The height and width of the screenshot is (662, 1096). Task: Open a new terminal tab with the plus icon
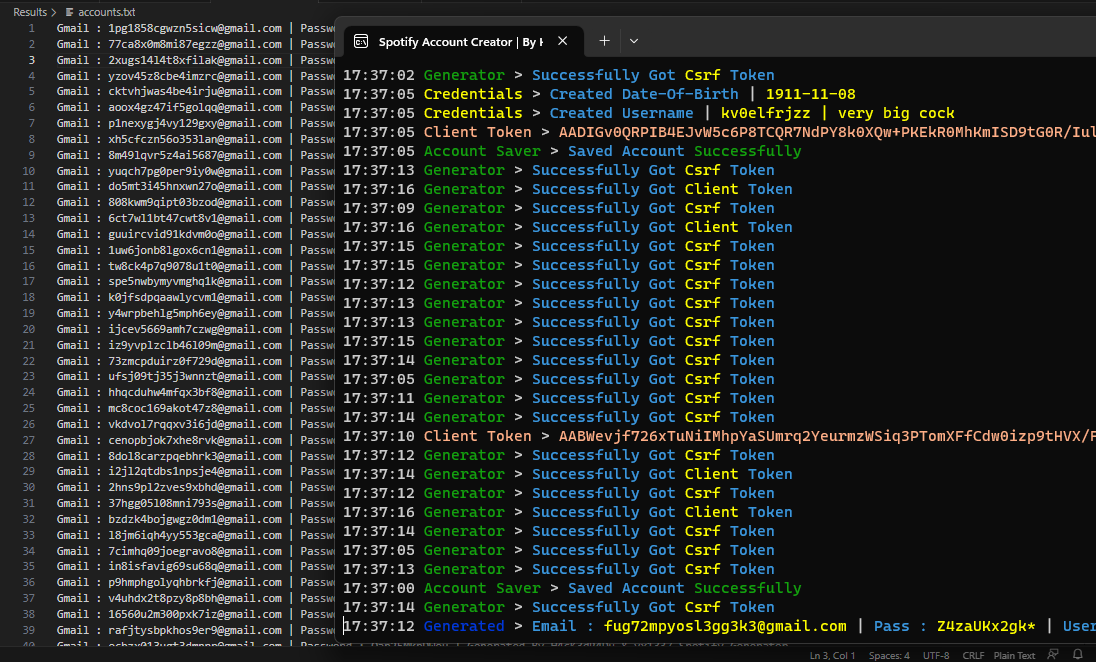(x=604, y=41)
